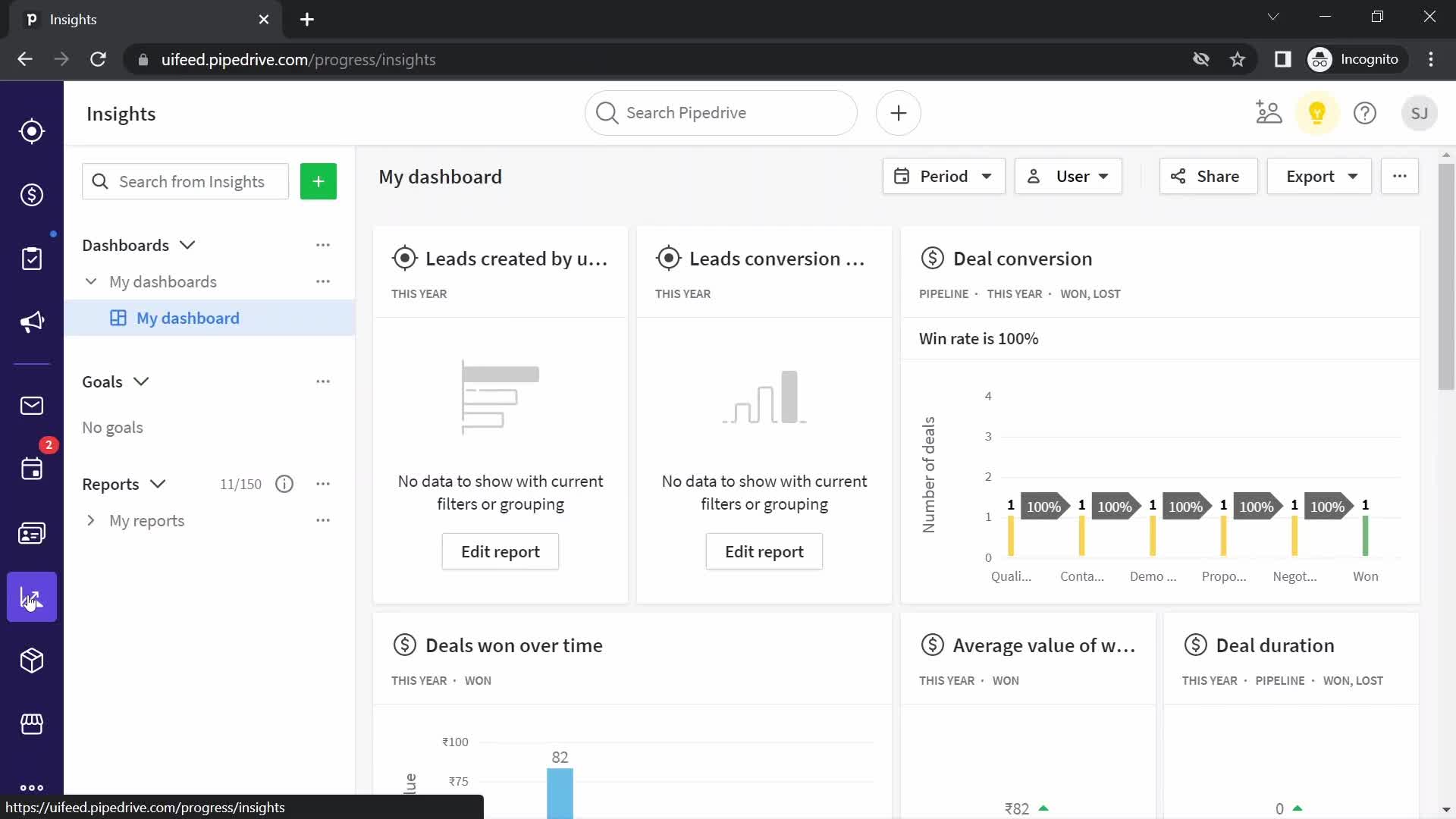Viewport: 1456px width, 819px height.
Task: Open Projects clipboard icon in sidebar
Action: [32, 259]
